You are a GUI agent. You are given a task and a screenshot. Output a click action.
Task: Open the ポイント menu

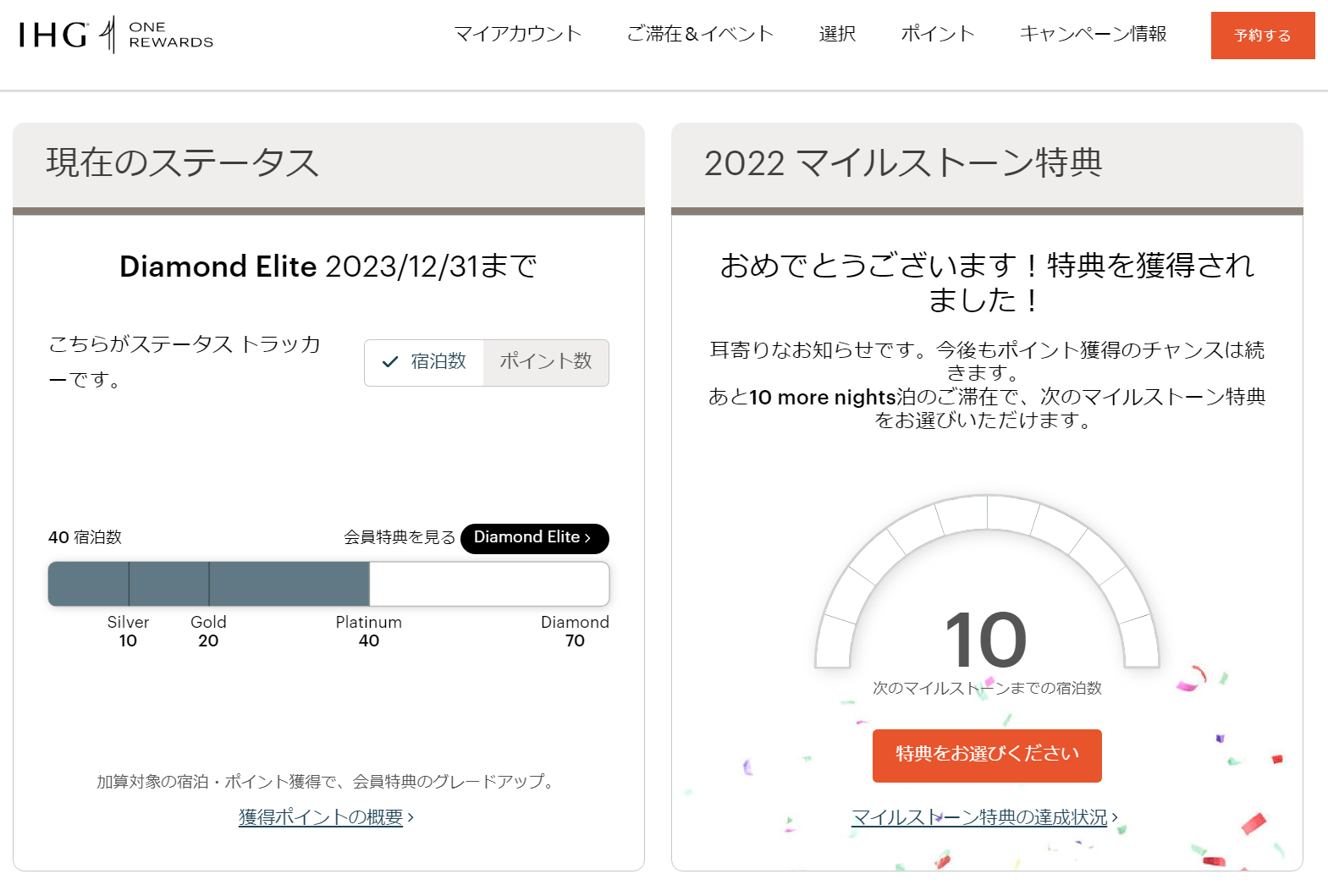pyautogui.click(x=938, y=34)
